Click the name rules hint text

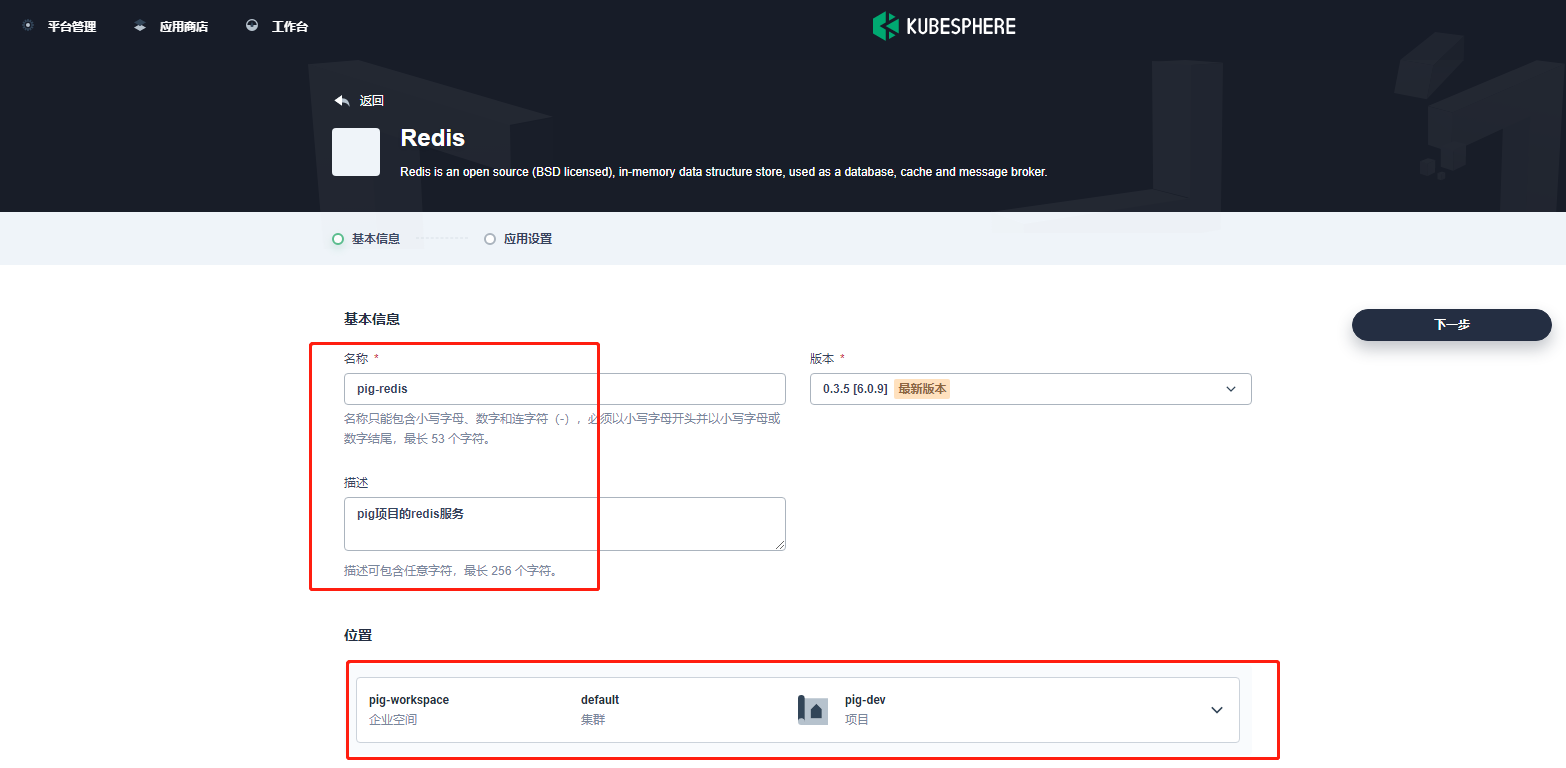tap(563, 429)
